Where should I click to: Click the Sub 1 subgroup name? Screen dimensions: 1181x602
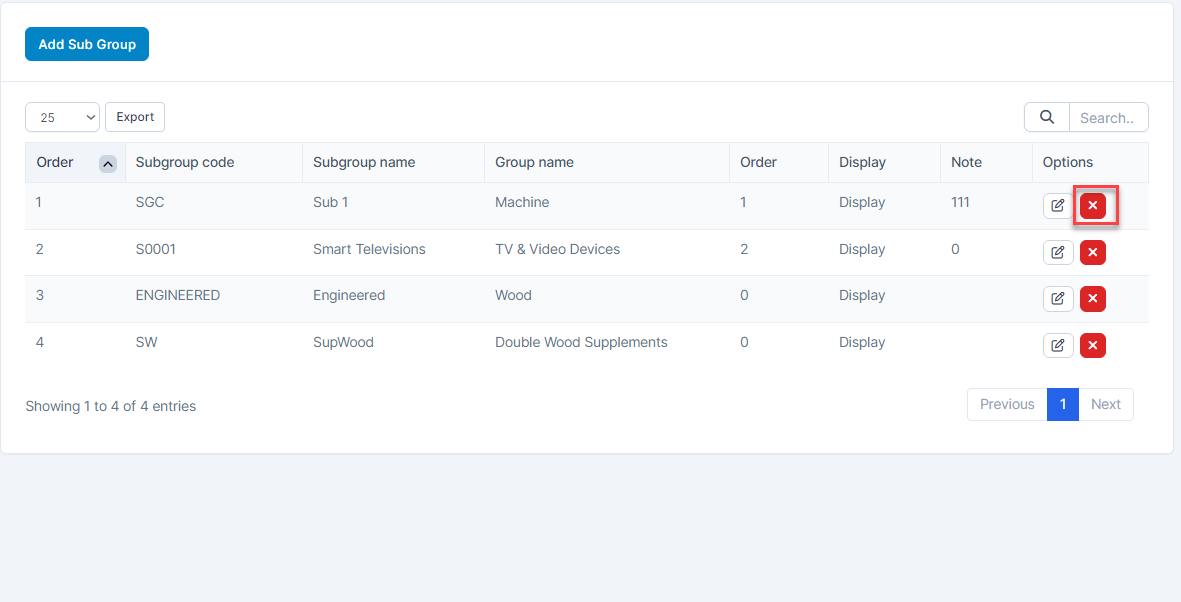coord(331,202)
